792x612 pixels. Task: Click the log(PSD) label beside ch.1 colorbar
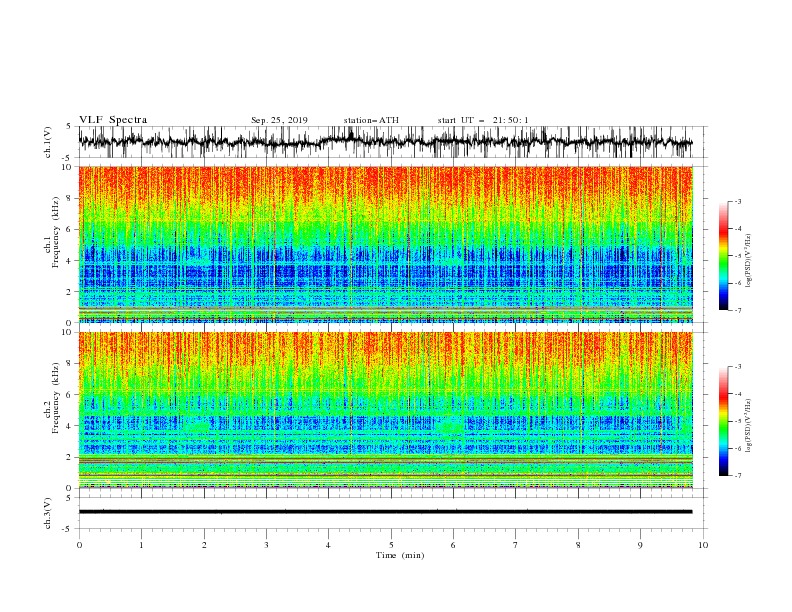coord(748,261)
